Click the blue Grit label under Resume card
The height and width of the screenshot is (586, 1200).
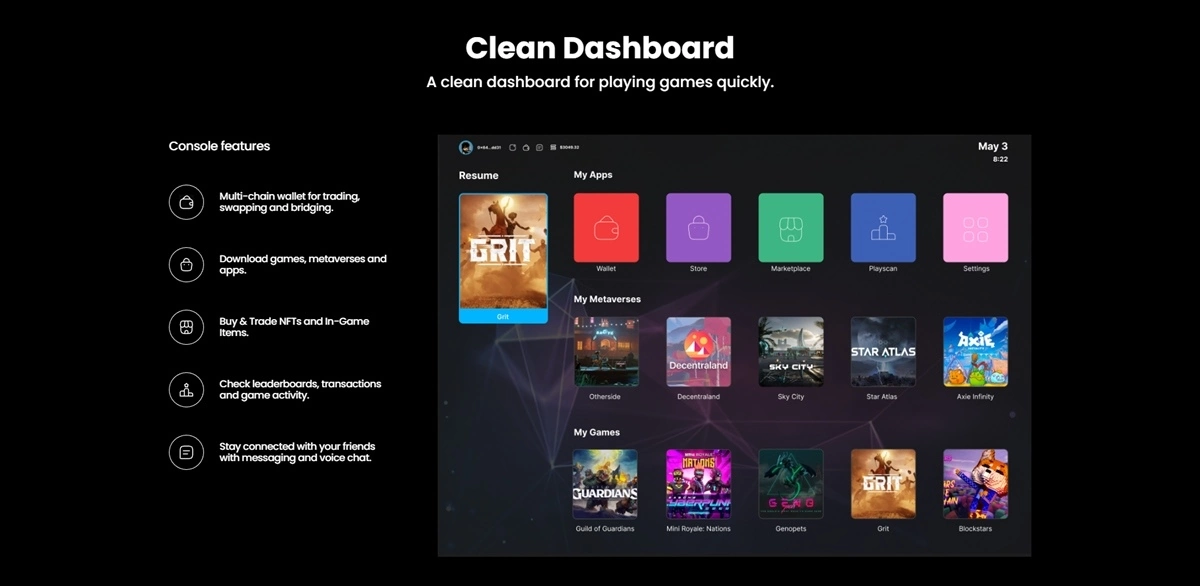coord(503,316)
